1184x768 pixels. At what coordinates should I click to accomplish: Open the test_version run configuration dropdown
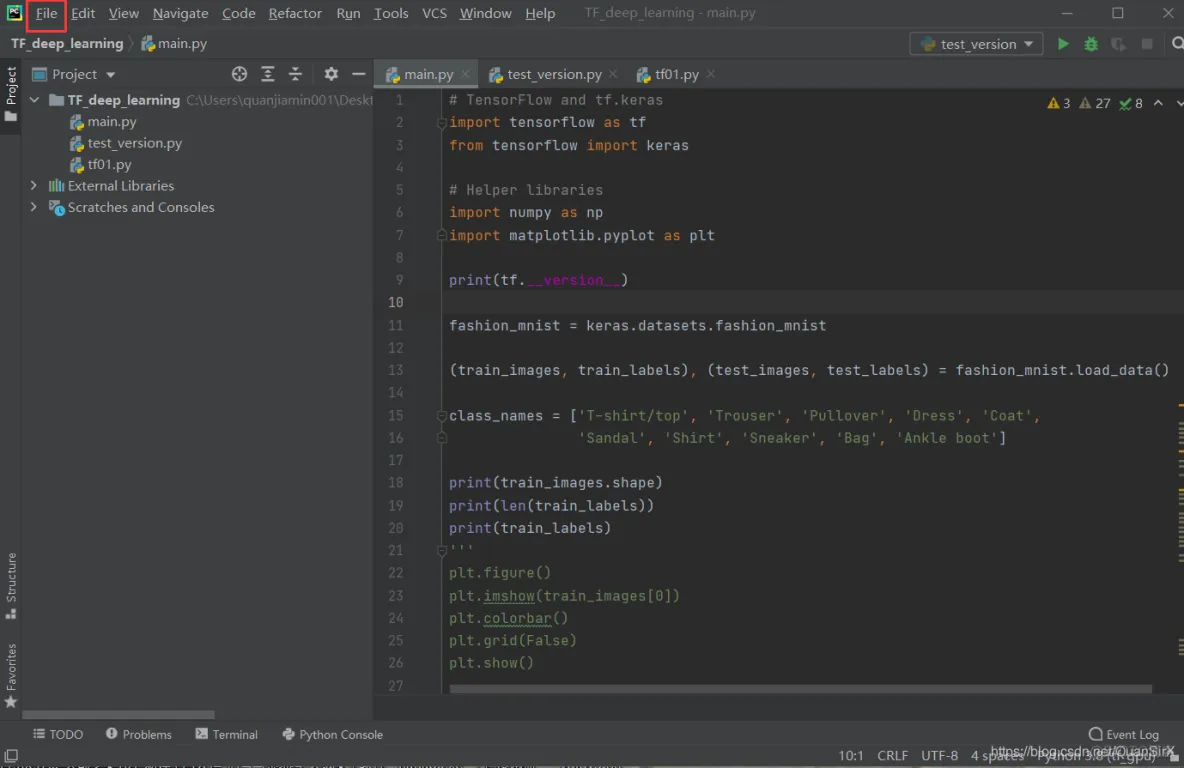point(976,44)
